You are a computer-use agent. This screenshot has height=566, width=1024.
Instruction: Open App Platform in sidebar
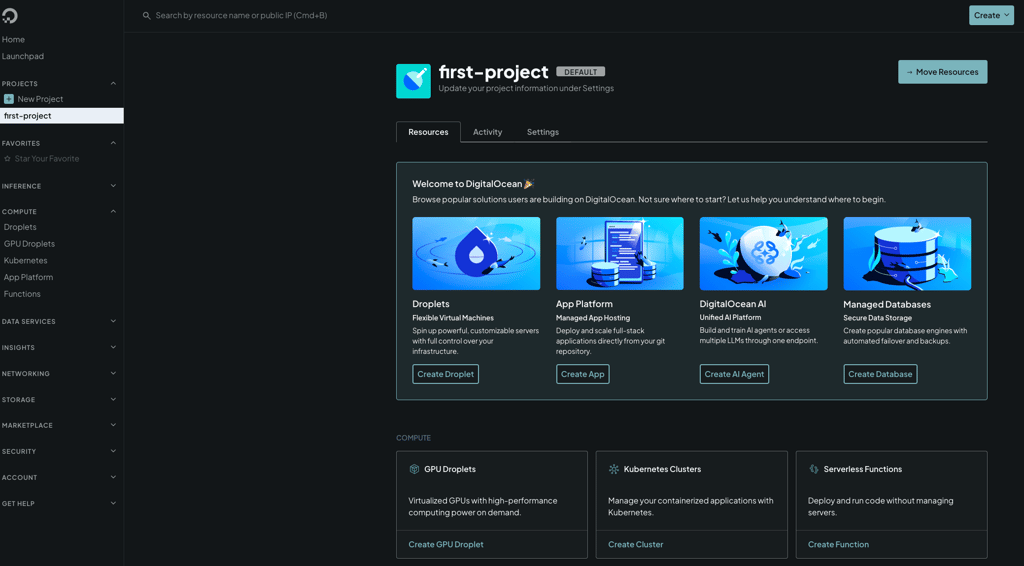tap(28, 277)
